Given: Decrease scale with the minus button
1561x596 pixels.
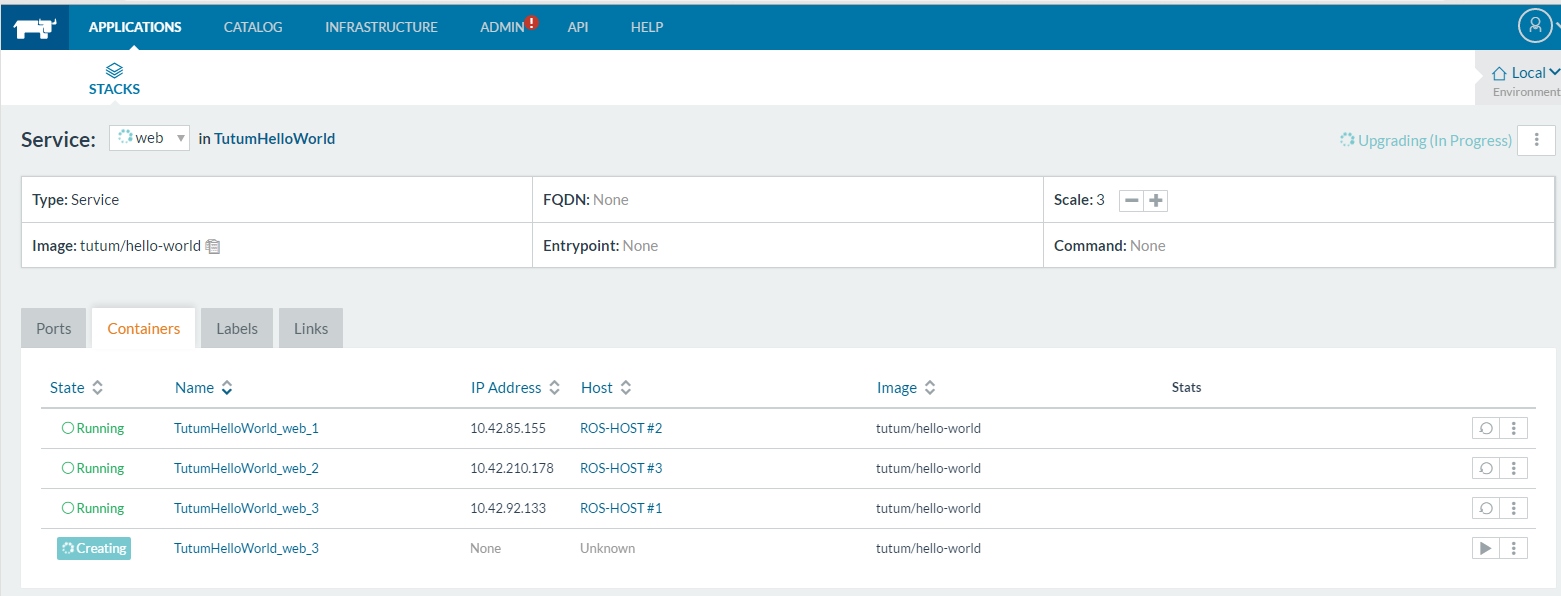Looking at the screenshot, I should 1131,200.
